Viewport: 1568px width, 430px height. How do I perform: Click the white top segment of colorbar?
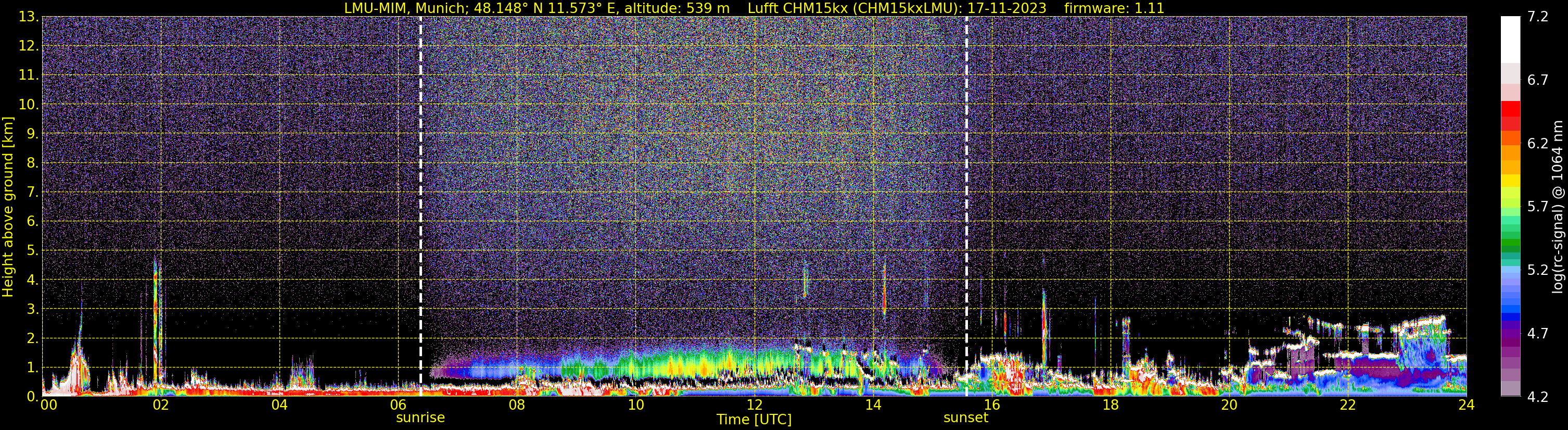click(1510, 40)
